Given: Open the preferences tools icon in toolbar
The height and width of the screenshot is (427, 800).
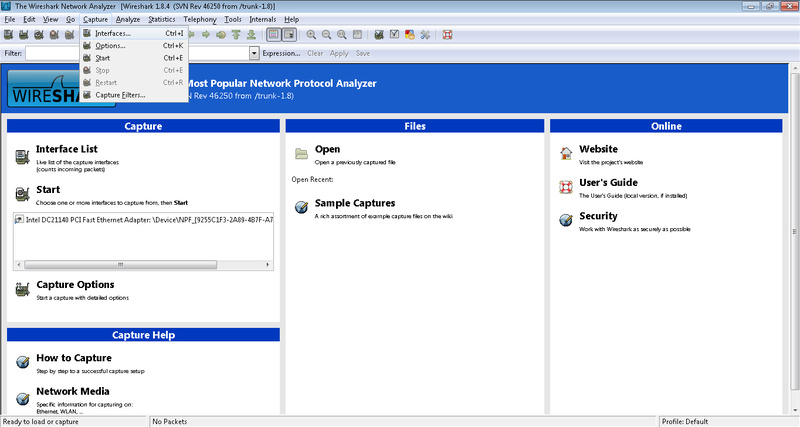Looking at the screenshot, I should point(425,35).
